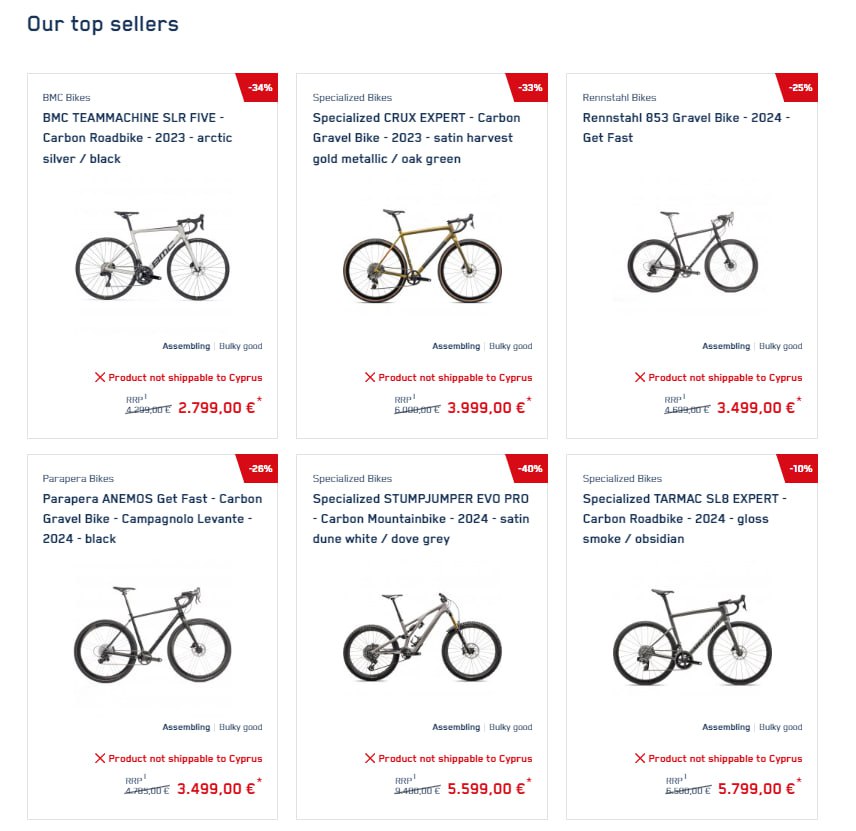
Task: Open Parapera ANEMOS Get Fast title
Action: tap(152, 519)
